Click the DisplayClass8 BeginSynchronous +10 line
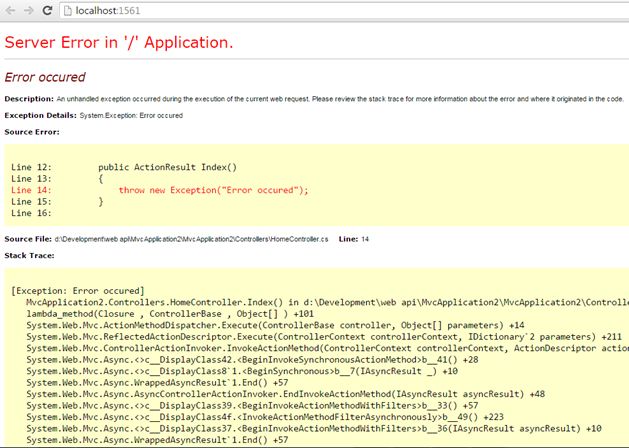 (242, 371)
